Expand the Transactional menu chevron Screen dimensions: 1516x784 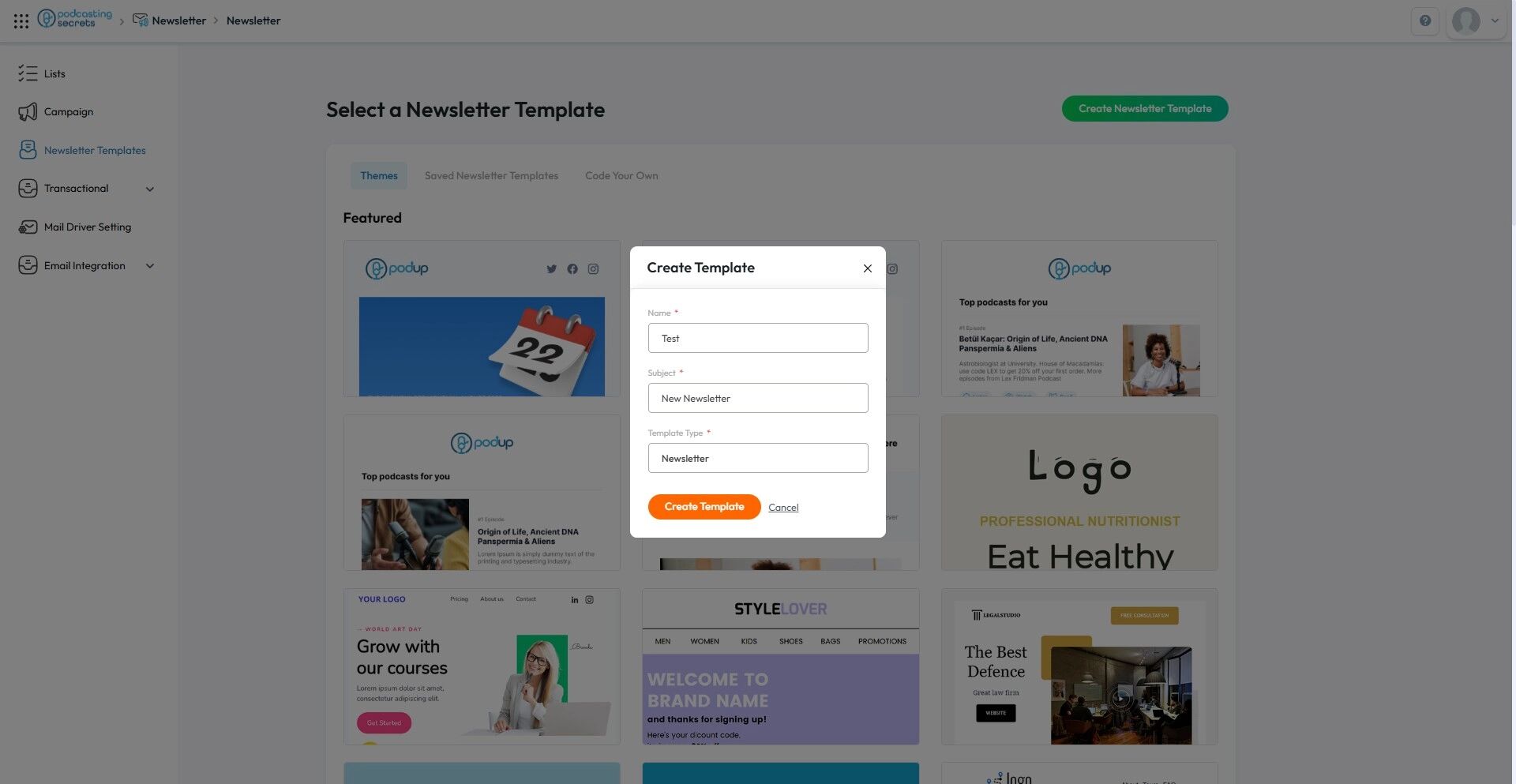point(150,189)
